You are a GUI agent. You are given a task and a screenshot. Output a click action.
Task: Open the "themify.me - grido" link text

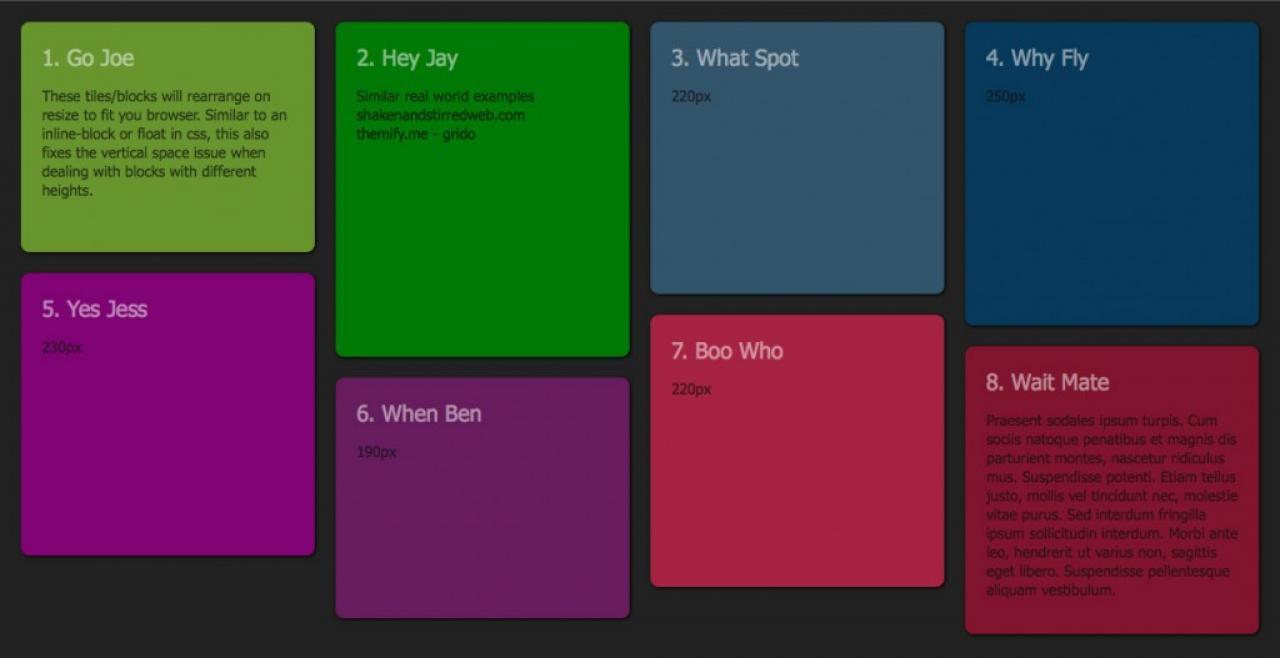click(x=416, y=134)
